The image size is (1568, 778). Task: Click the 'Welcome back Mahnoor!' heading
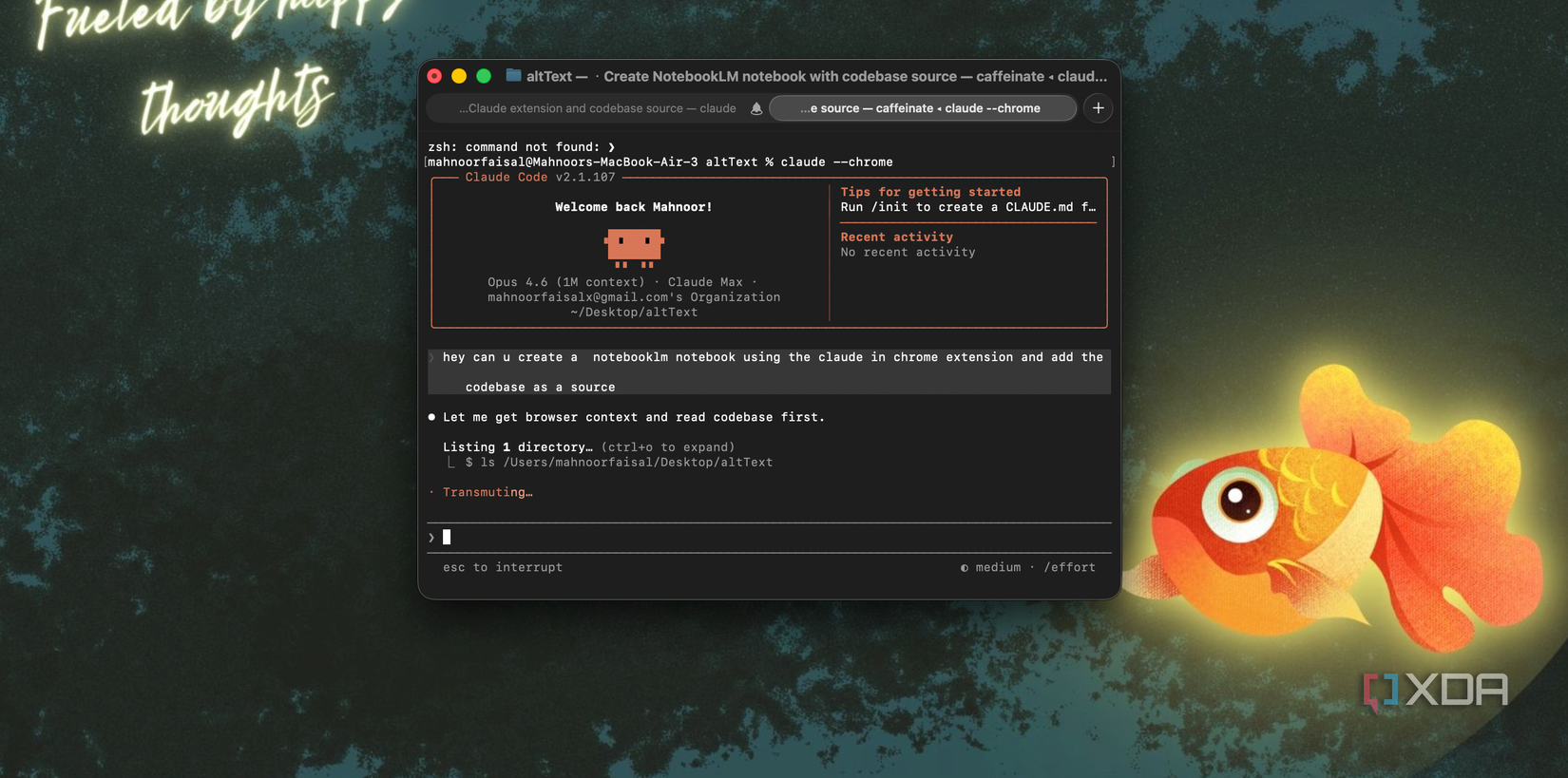point(634,207)
